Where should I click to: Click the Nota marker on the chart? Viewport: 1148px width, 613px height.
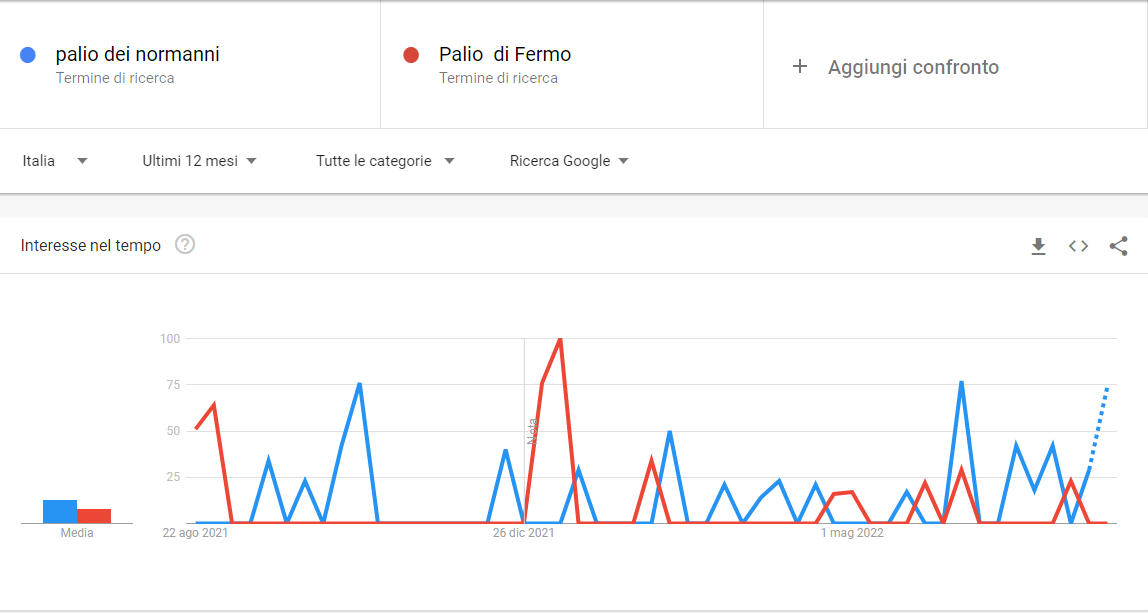[x=533, y=431]
